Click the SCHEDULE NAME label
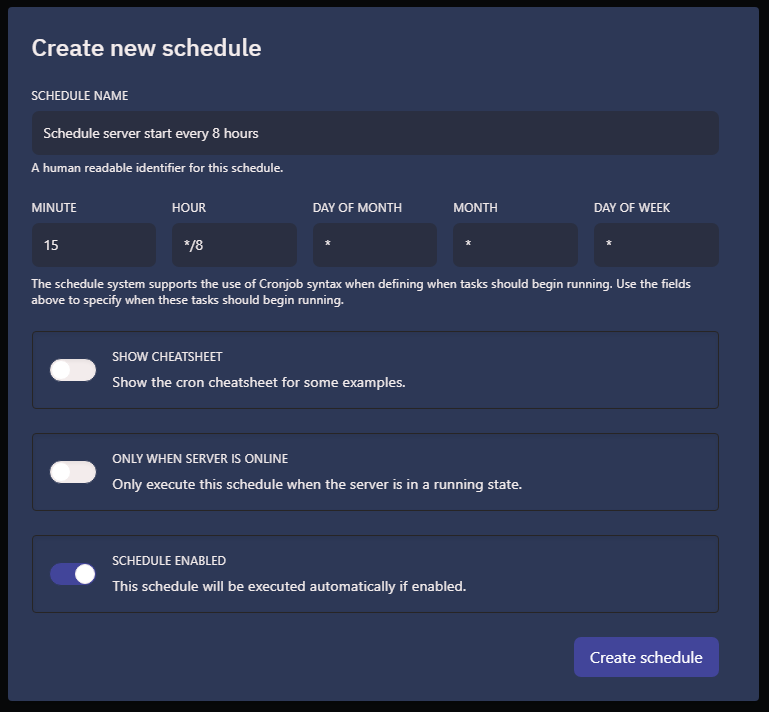Viewport: 769px width, 712px height. (80, 96)
